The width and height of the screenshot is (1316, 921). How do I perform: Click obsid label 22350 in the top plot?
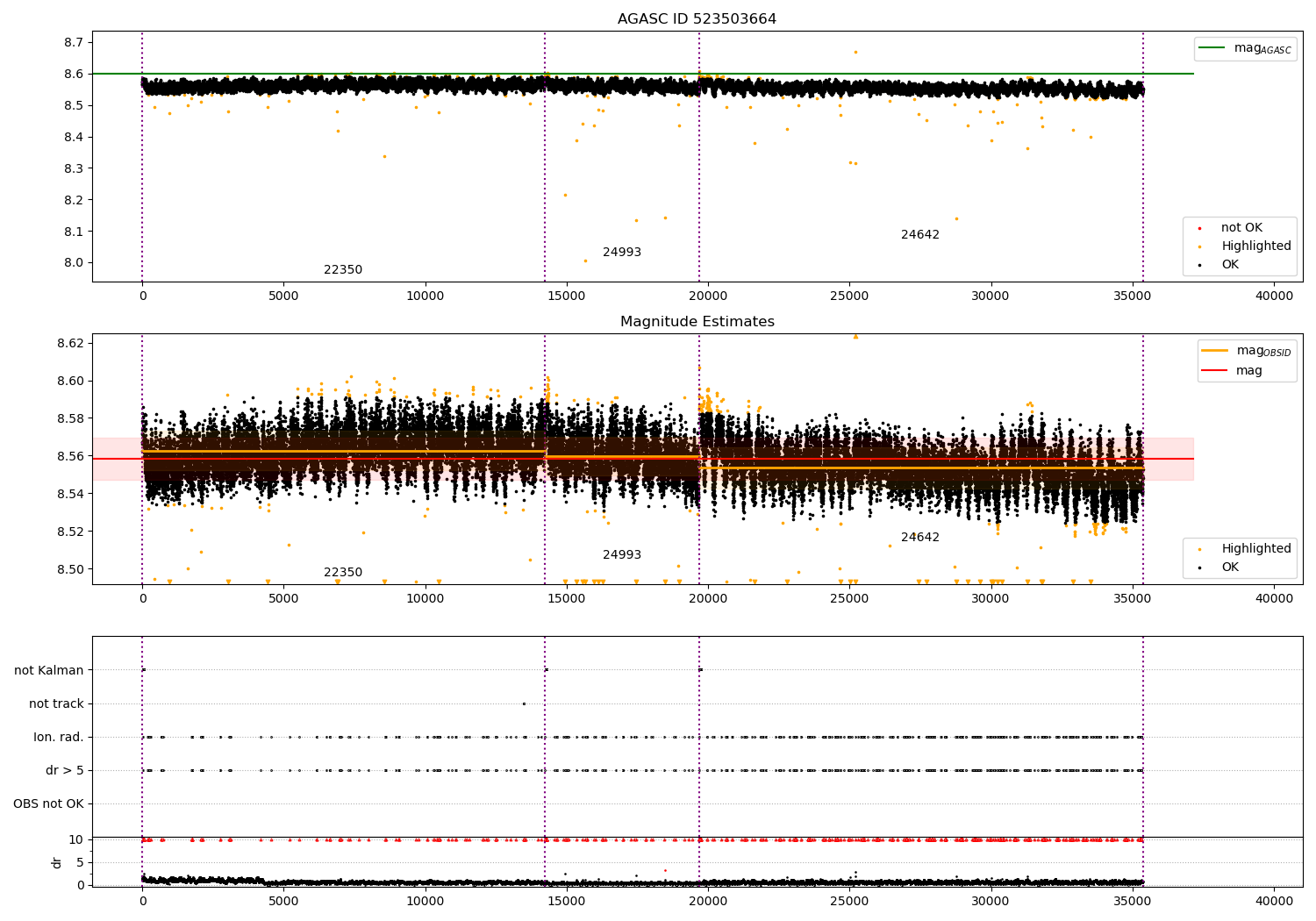343,269
